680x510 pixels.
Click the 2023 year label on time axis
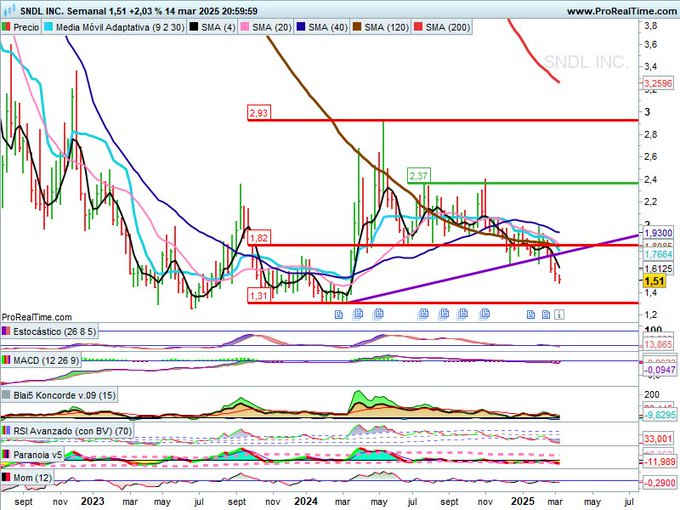93,502
